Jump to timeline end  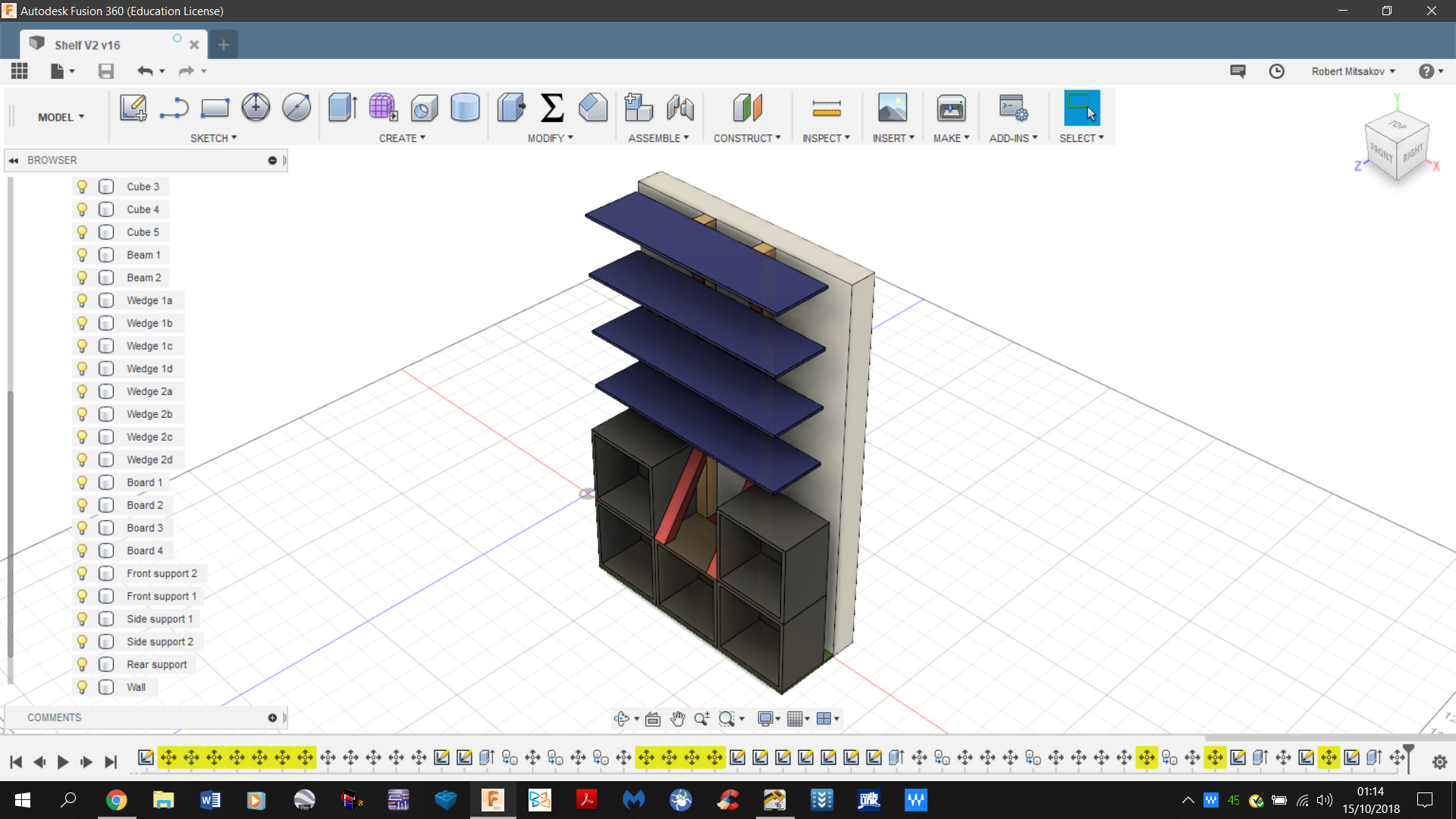(x=111, y=762)
